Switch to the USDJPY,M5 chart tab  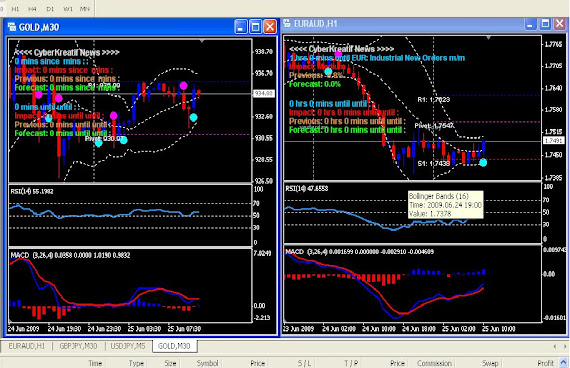point(128,346)
